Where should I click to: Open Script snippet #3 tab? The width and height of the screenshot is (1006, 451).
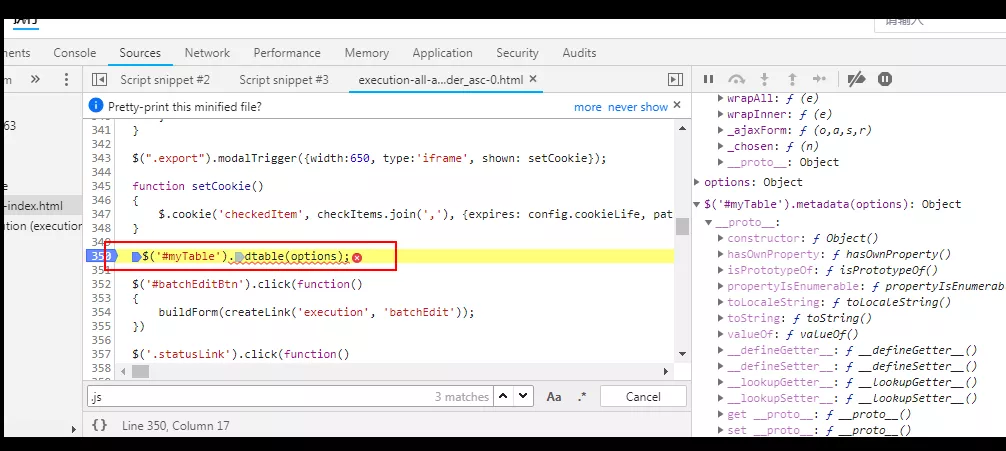pyautogui.click(x=284, y=80)
